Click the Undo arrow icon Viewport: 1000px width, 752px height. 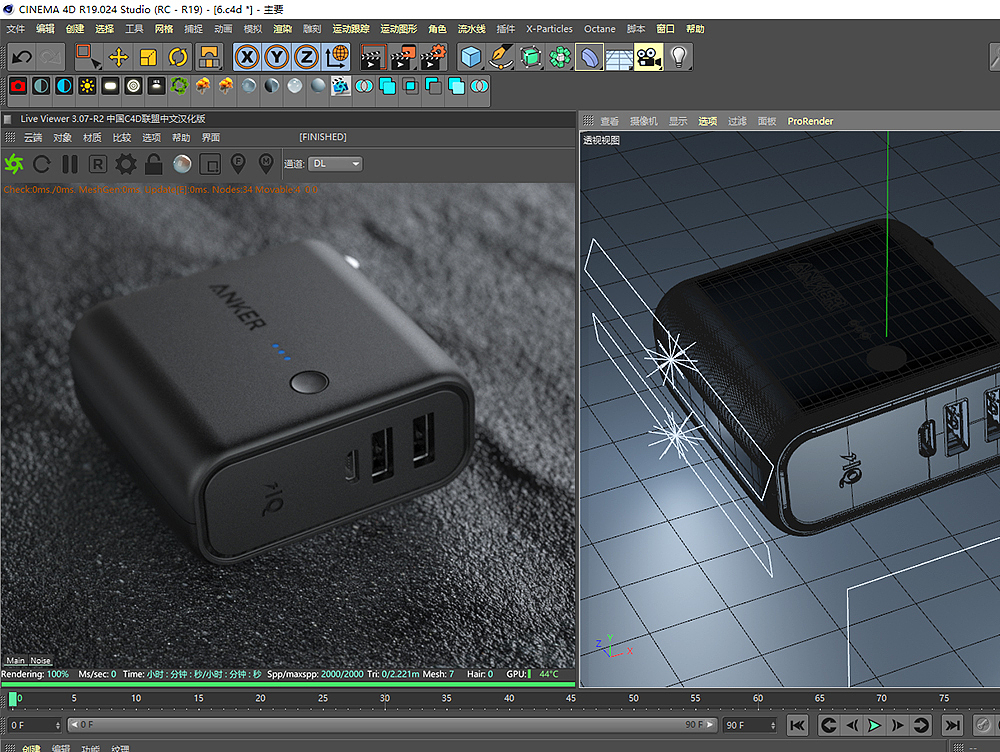(x=22, y=57)
